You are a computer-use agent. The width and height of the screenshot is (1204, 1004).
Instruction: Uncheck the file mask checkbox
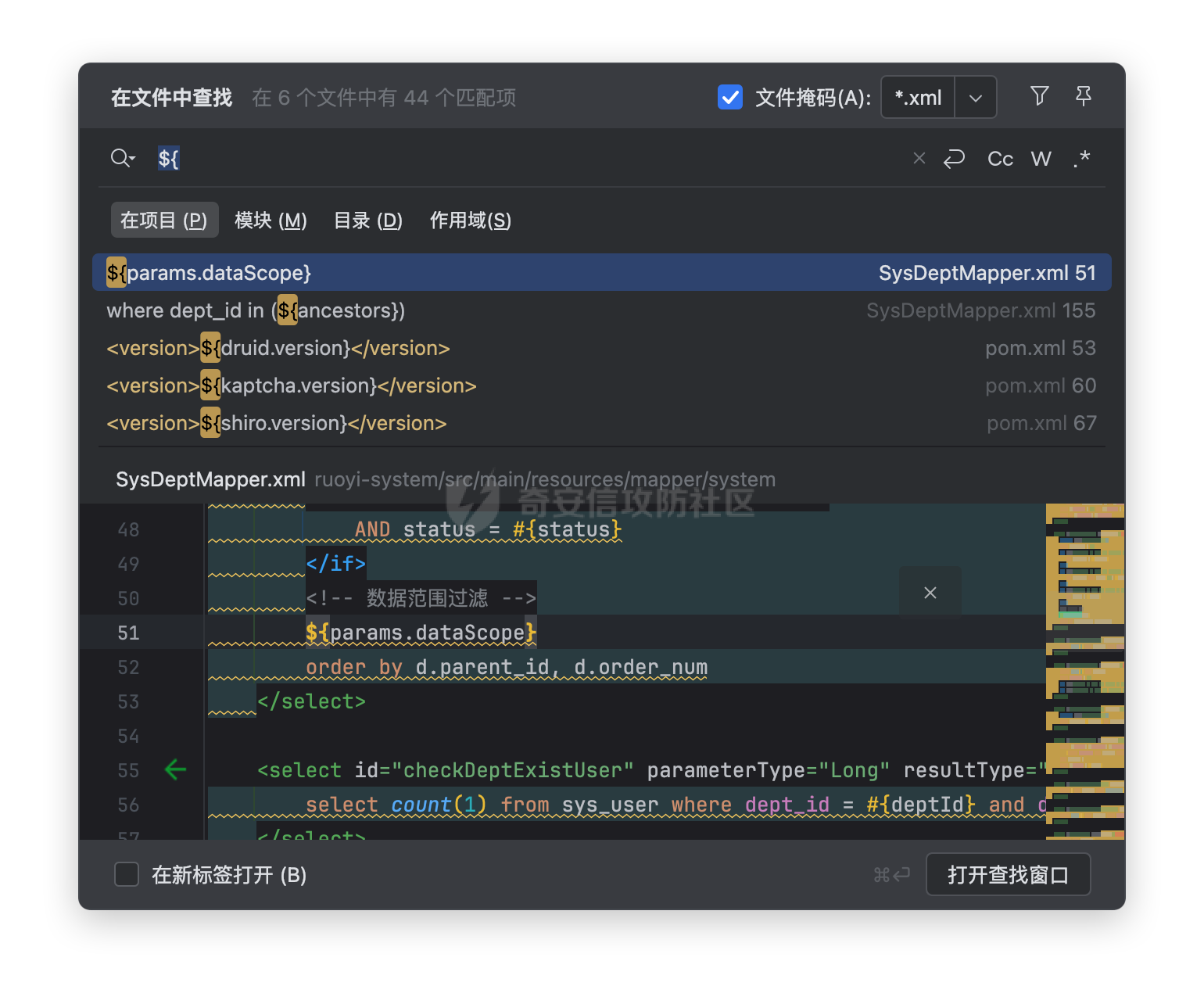point(730,97)
